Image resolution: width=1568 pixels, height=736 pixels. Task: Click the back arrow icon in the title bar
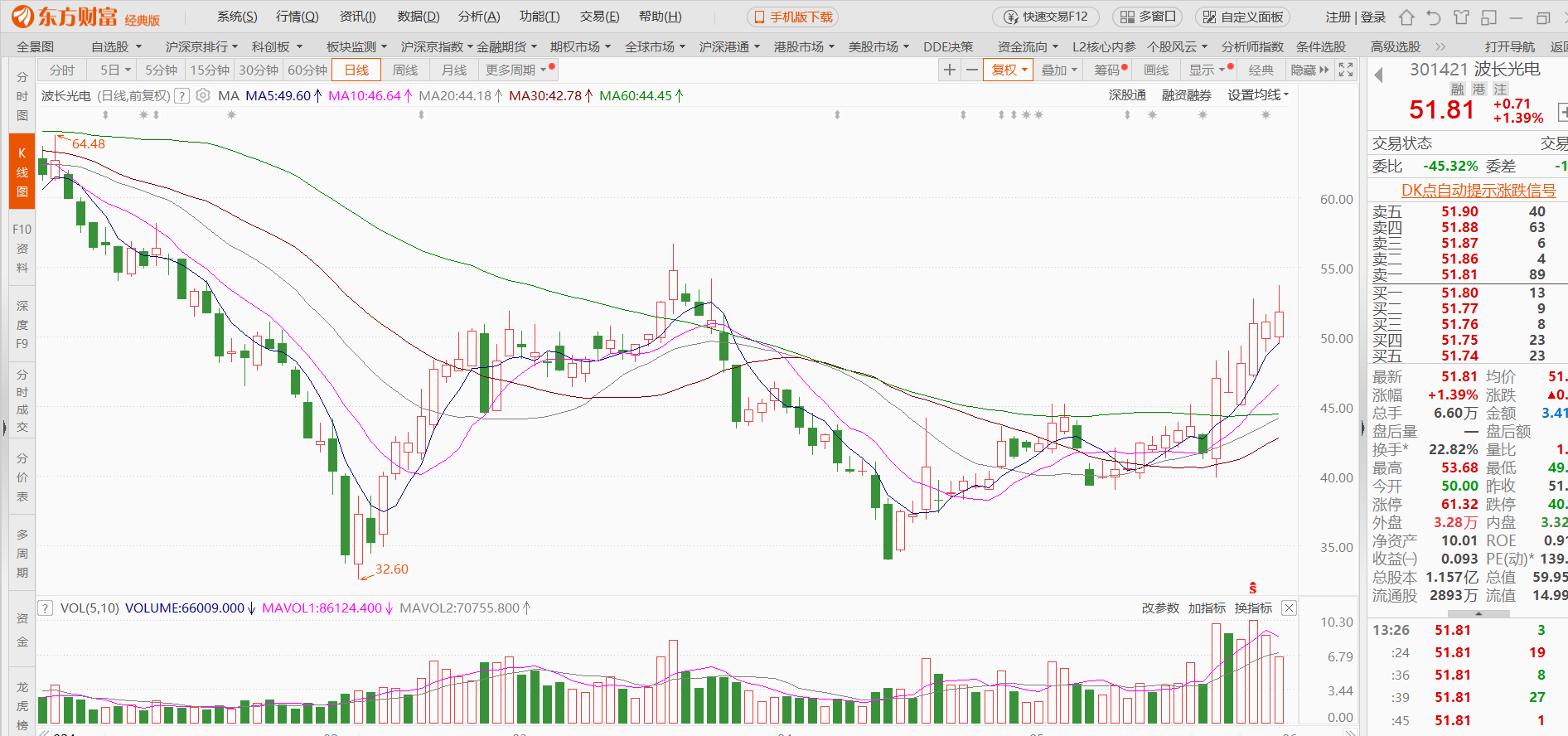coord(1434,17)
